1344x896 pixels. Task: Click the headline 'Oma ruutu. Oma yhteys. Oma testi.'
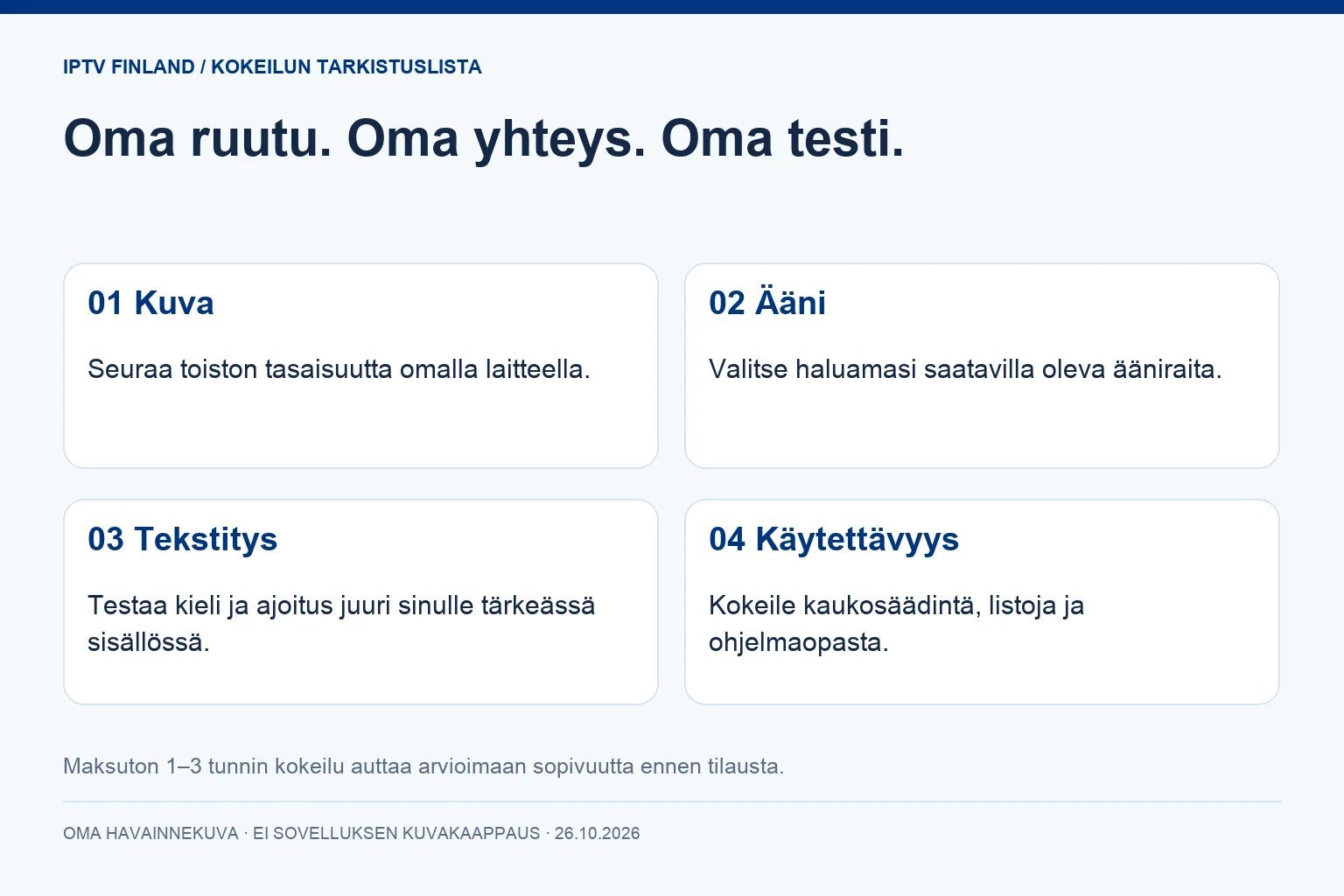[484, 139]
